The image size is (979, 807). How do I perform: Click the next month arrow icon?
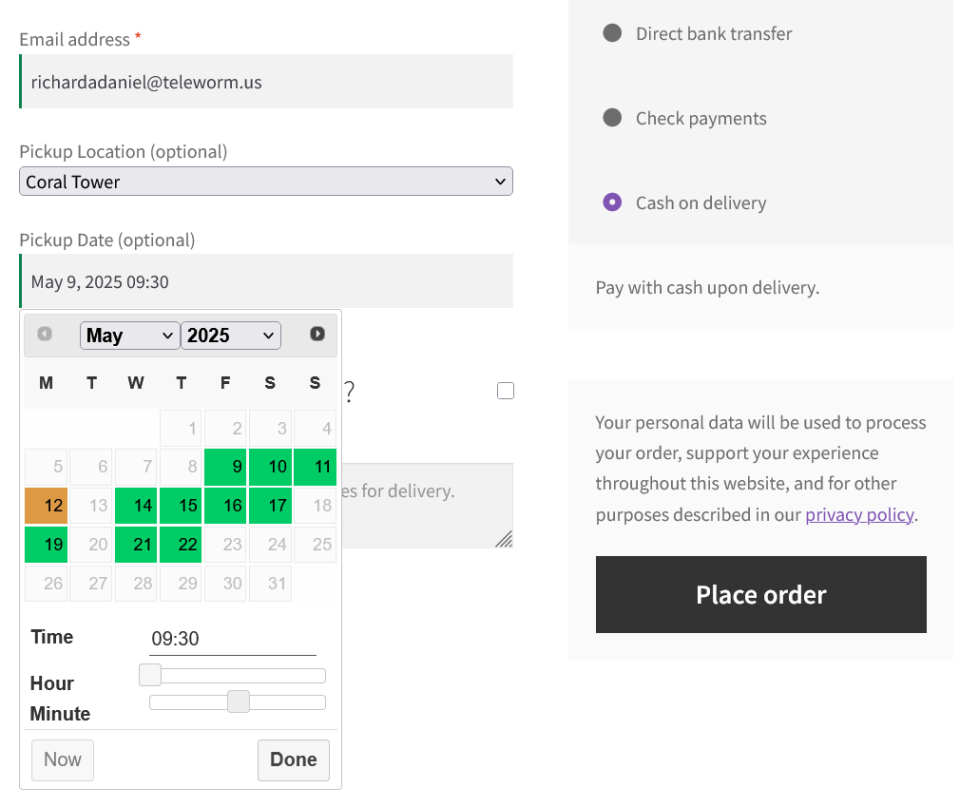(x=317, y=334)
